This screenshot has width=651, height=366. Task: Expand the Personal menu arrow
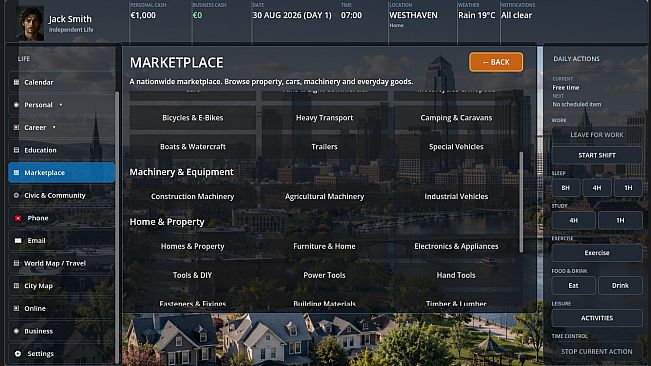click(x=61, y=105)
